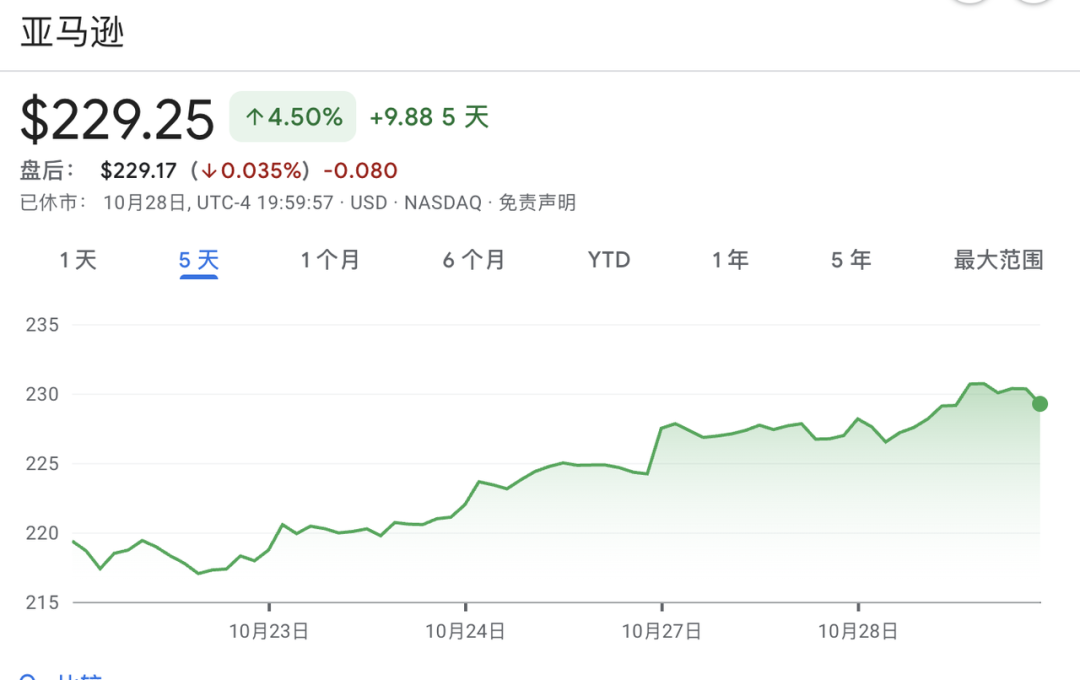The image size is (1080, 680).
Task: Switch to the 1天 range tab
Action: point(78,261)
